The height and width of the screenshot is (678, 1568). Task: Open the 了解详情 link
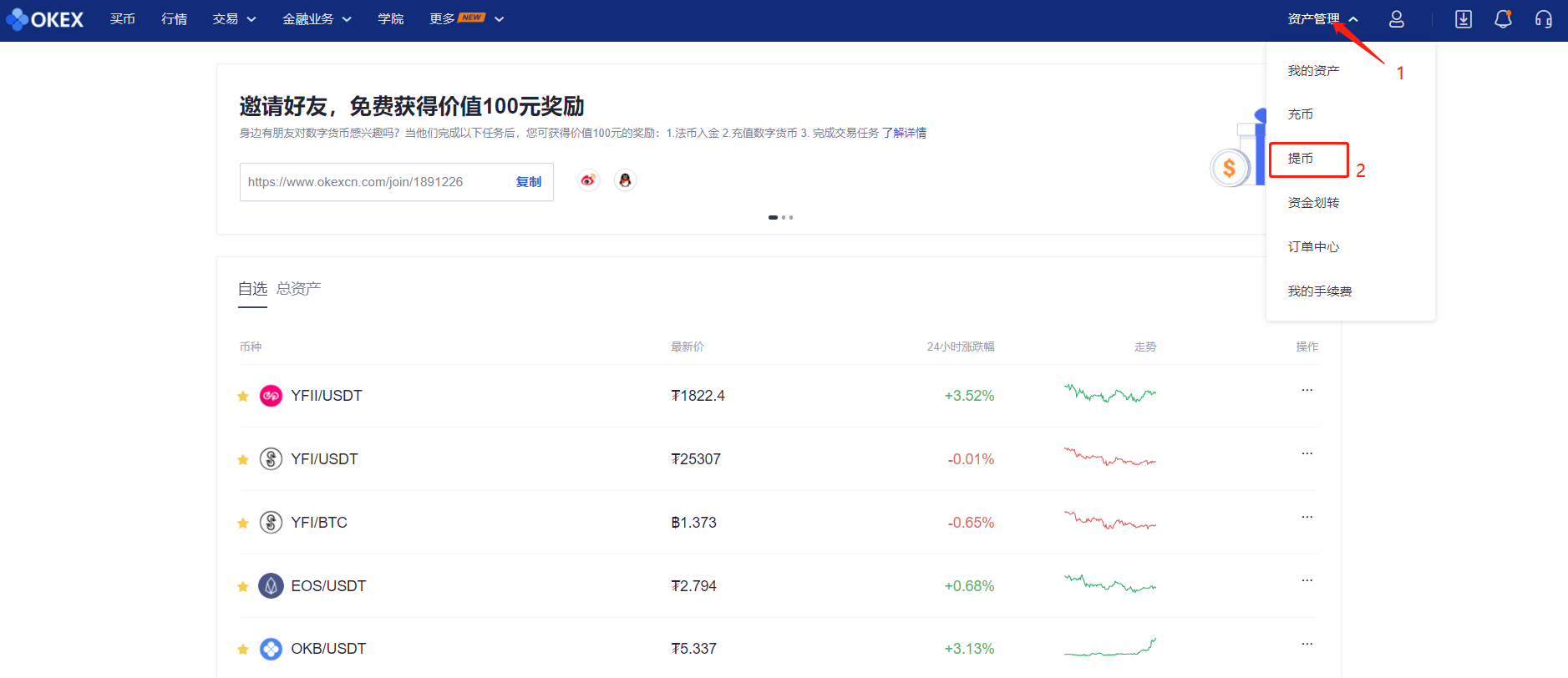(x=904, y=133)
